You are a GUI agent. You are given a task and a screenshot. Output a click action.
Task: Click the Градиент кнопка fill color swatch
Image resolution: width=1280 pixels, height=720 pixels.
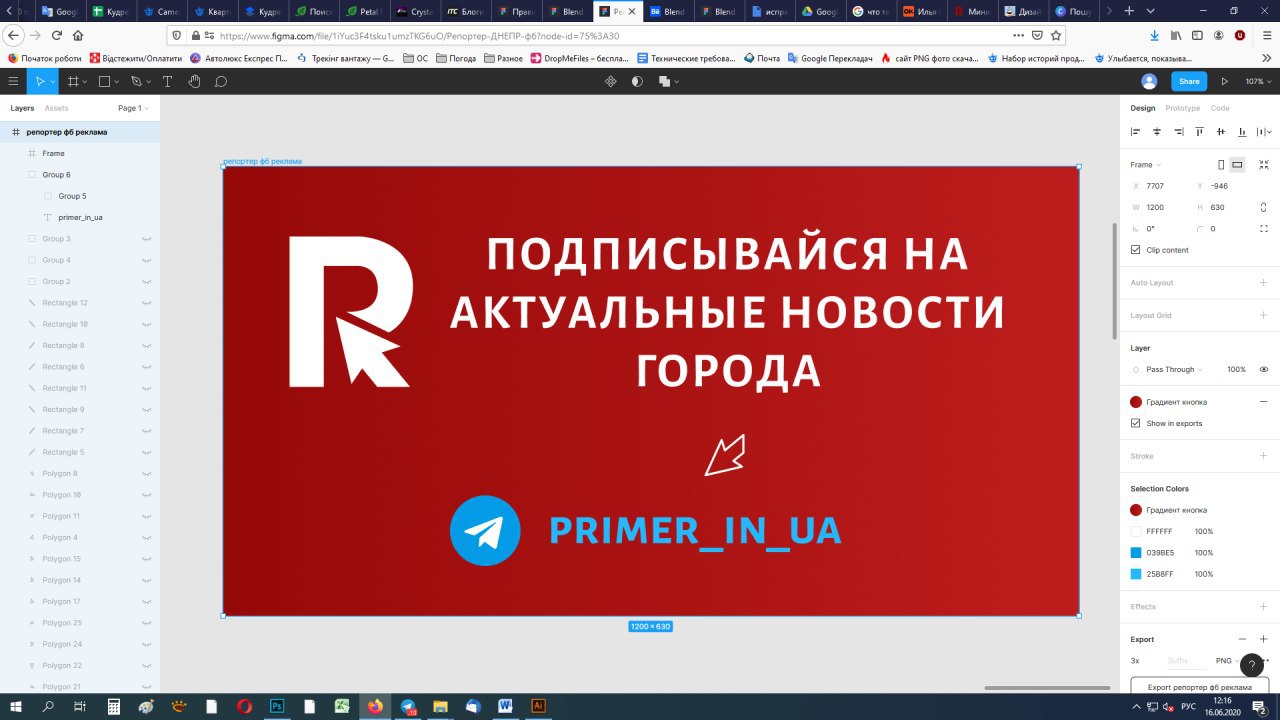[x=1136, y=402]
